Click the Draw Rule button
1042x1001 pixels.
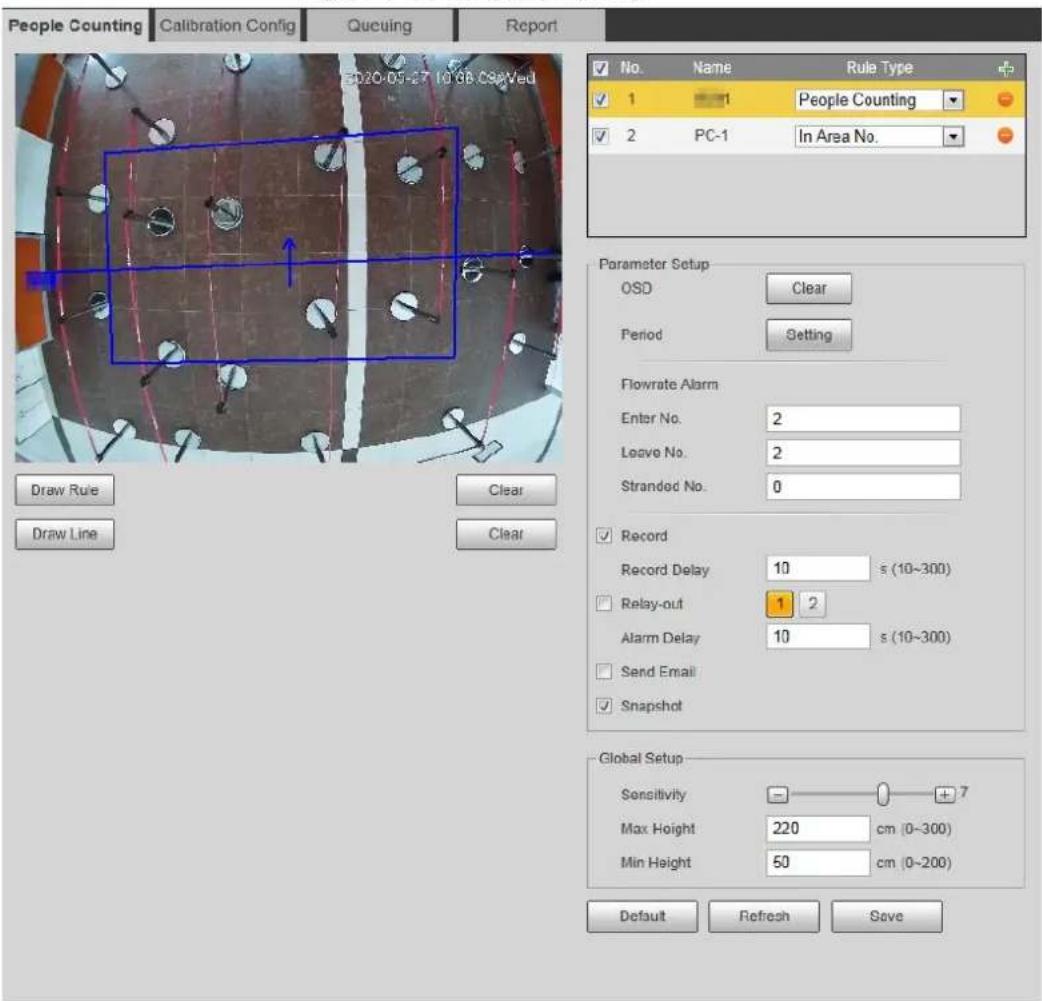pos(64,490)
